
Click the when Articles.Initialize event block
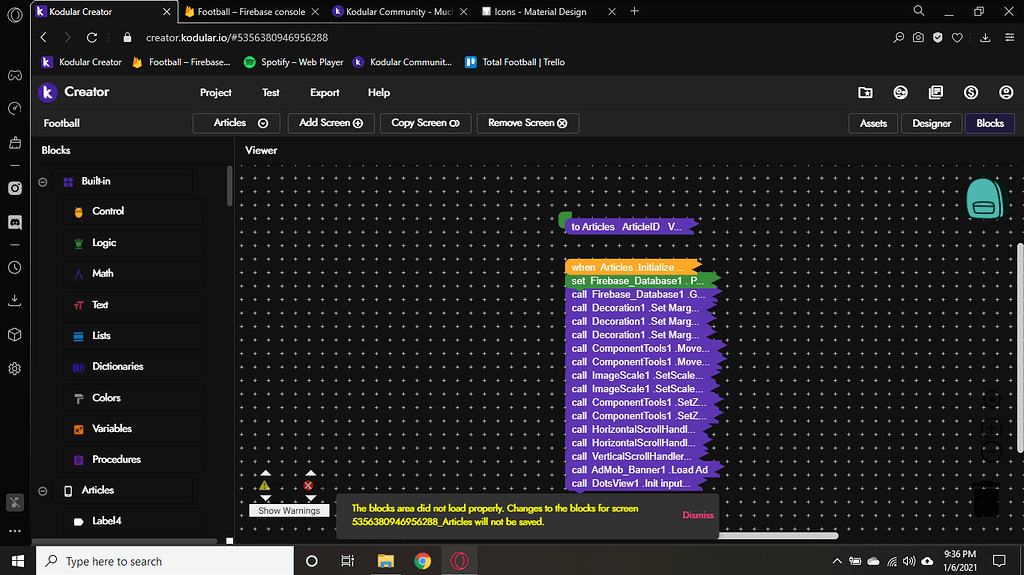pyautogui.click(x=633, y=267)
